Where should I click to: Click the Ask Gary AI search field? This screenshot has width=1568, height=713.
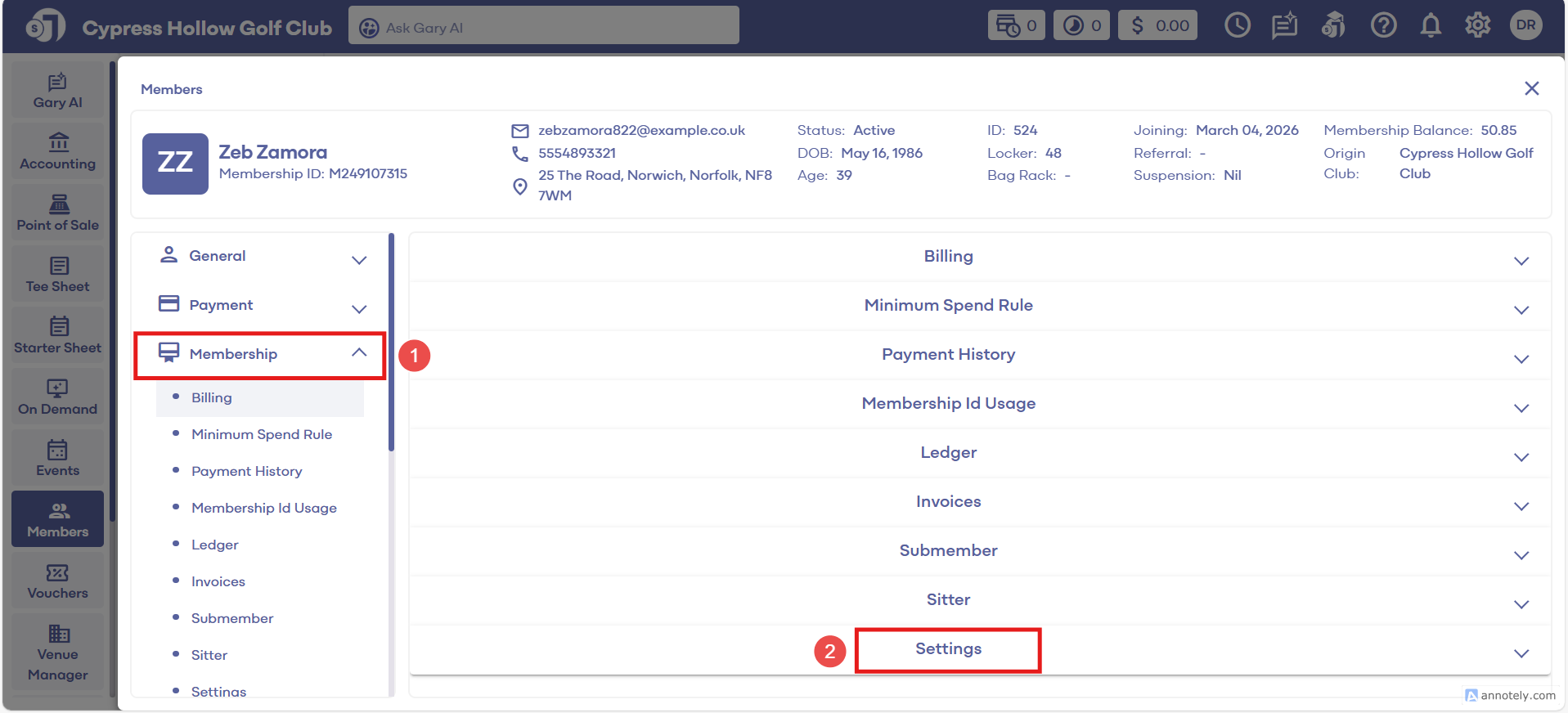pyautogui.click(x=544, y=27)
